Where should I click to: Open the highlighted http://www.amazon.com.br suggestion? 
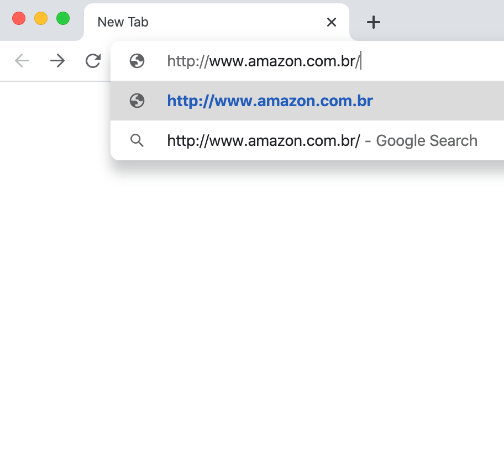coord(307,101)
